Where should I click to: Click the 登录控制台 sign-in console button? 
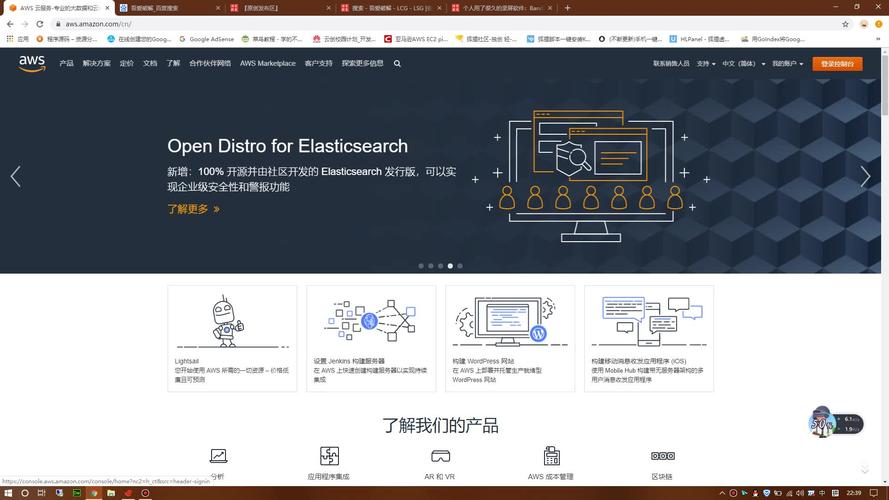(x=837, y=63)
